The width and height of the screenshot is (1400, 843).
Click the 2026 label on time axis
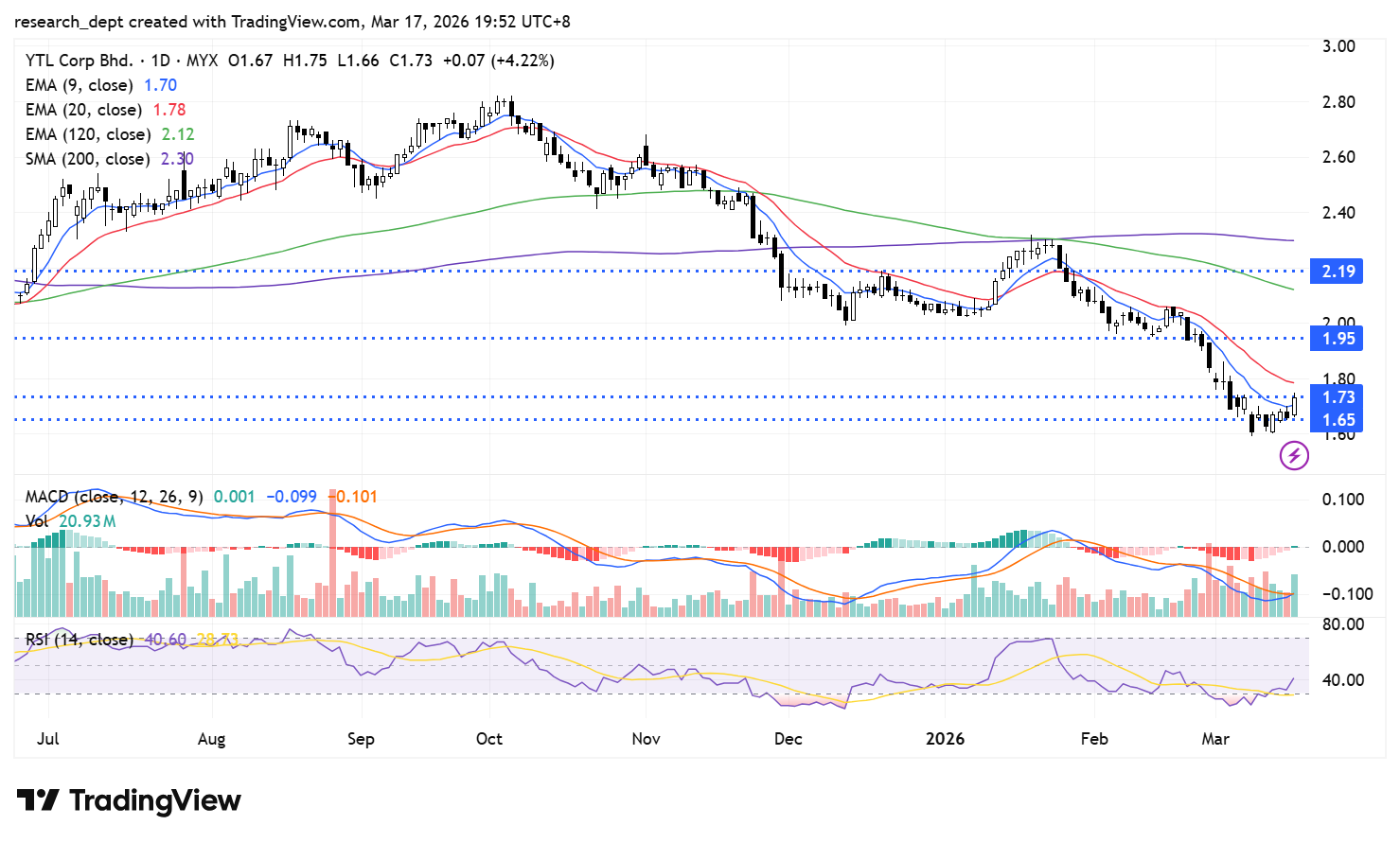(945, 739)
